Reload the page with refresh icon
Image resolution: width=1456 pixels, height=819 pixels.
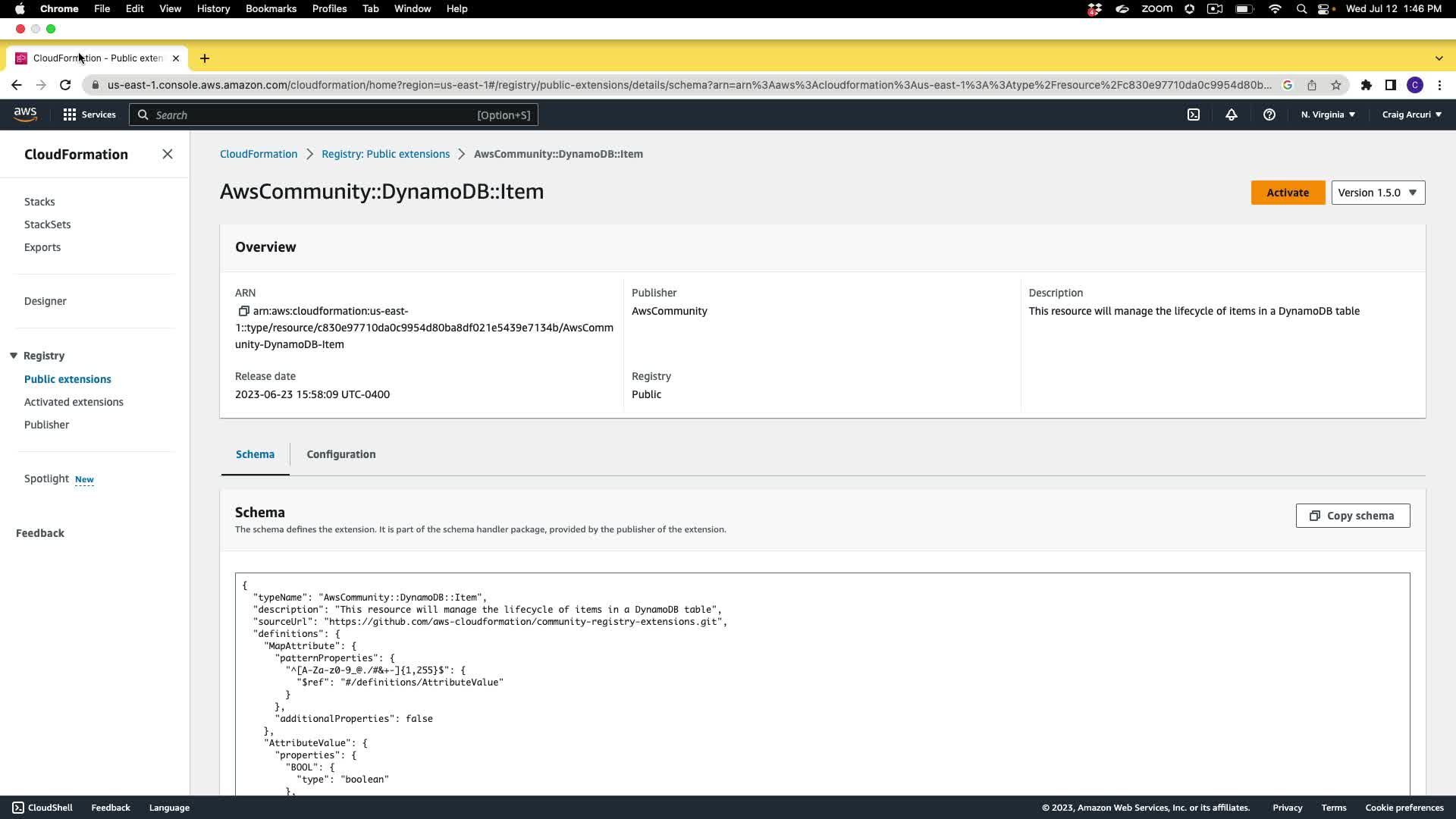[x=65, y=85]
